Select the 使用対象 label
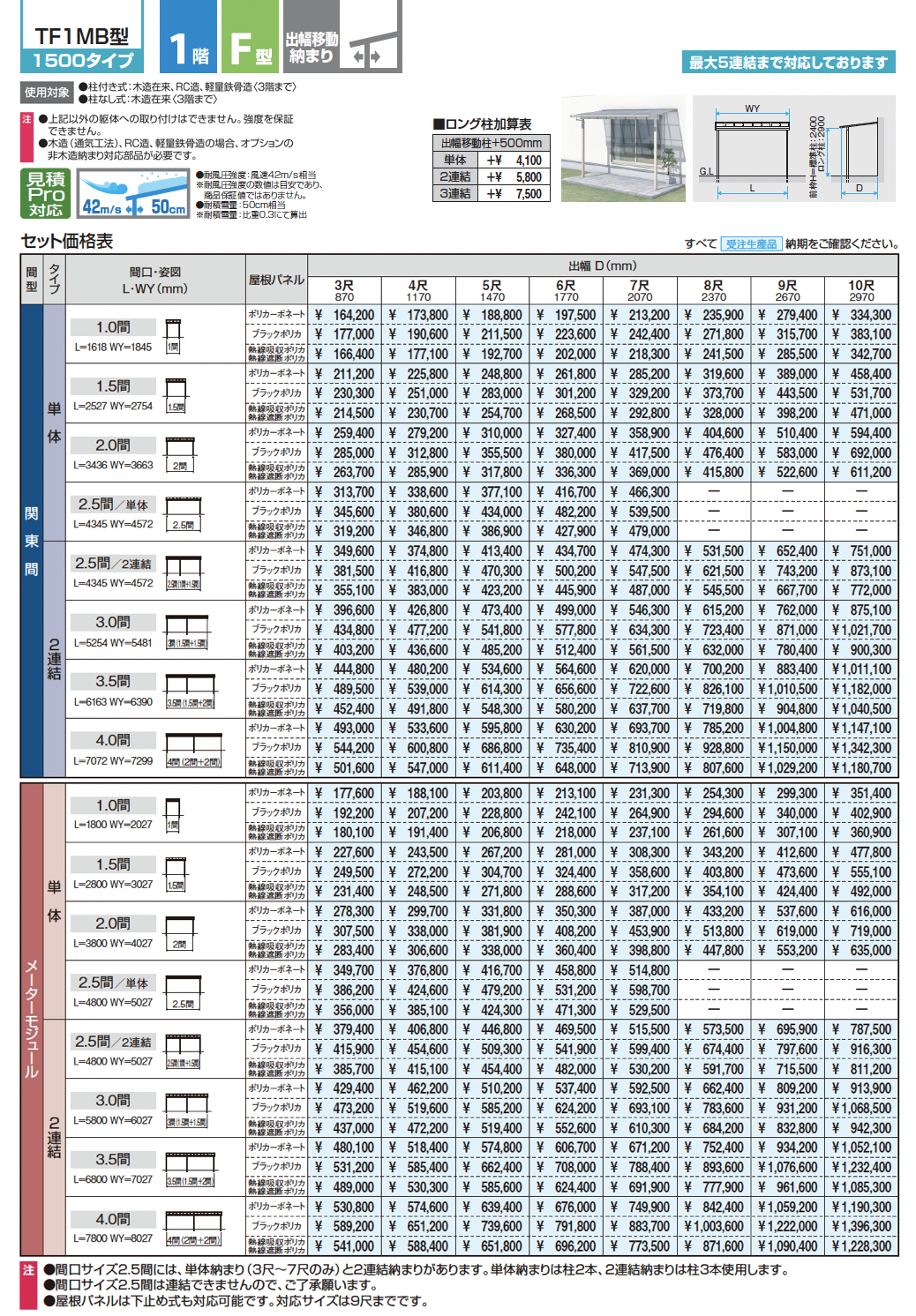Screen dimensions: 916x1316 (x=47, y=93)
